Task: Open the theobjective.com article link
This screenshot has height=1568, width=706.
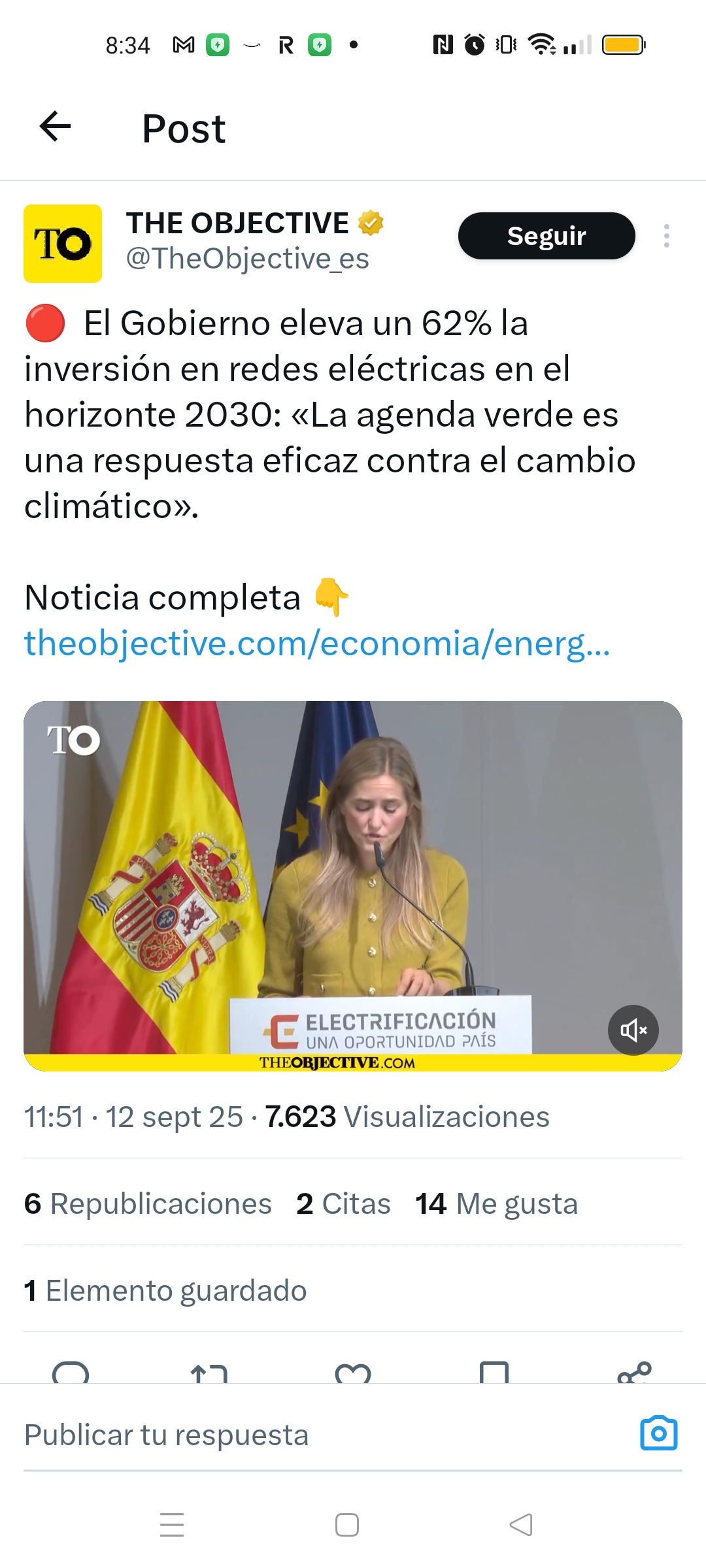Action: (317, 644)
